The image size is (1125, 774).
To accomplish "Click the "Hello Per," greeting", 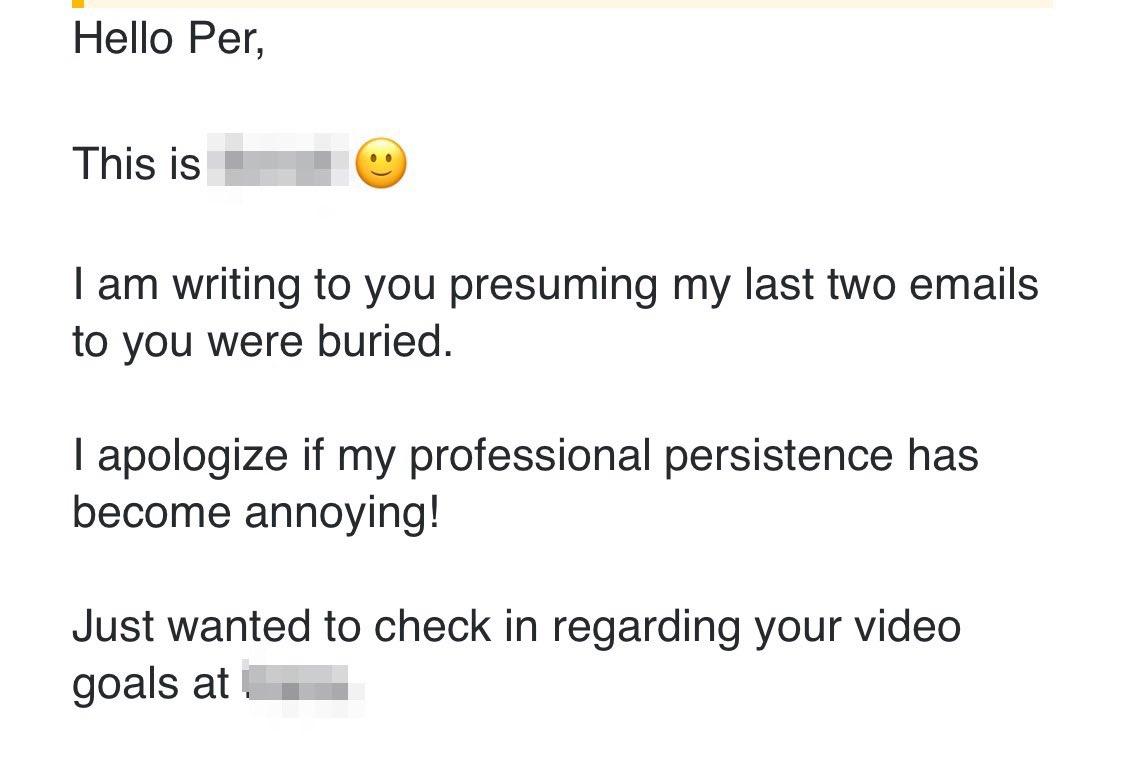I will 169,38.
